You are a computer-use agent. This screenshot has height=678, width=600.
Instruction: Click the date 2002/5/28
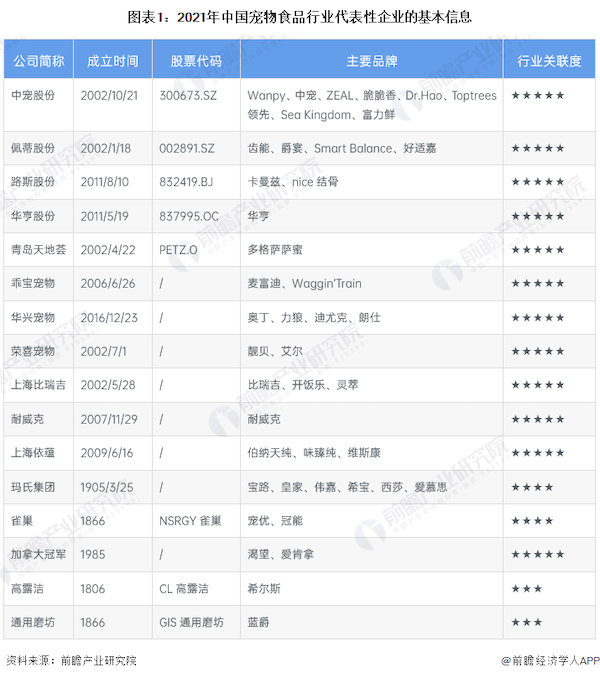pos(108,385)
